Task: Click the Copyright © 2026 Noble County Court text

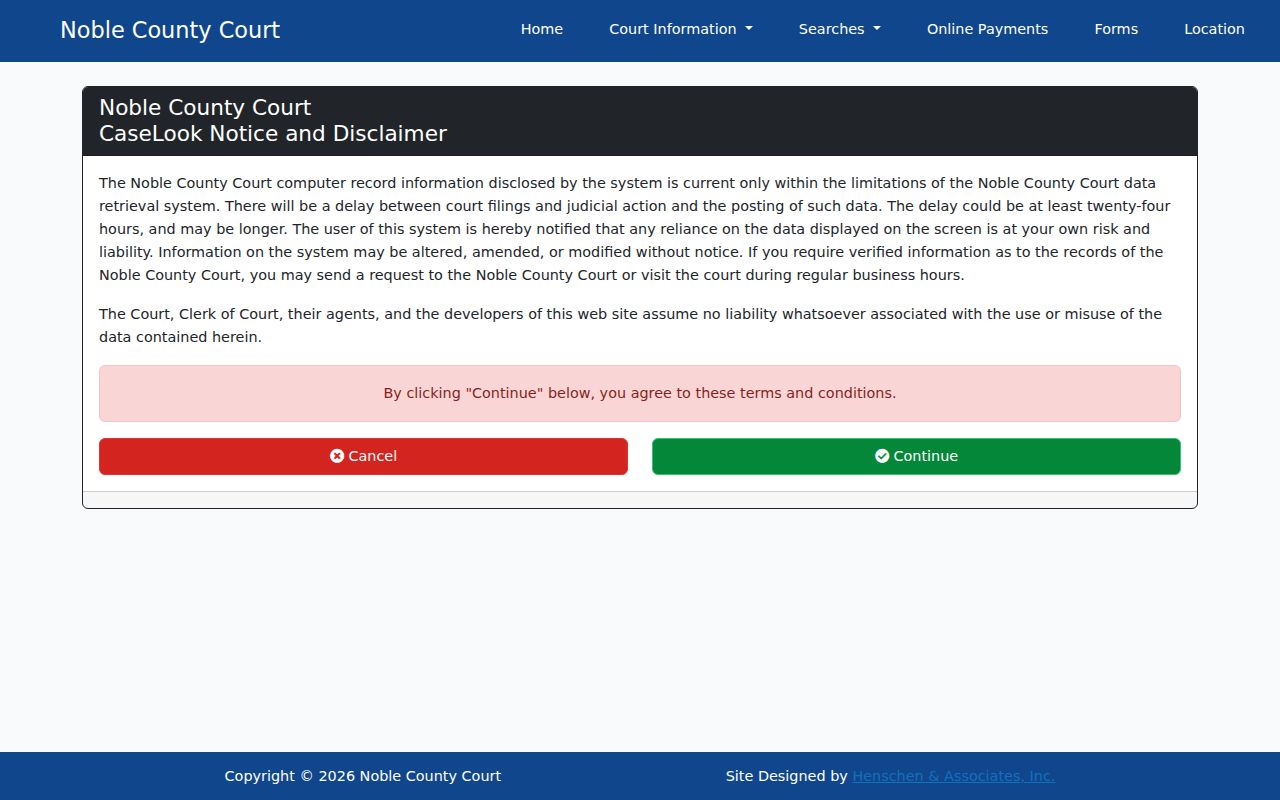Action: 363,776
